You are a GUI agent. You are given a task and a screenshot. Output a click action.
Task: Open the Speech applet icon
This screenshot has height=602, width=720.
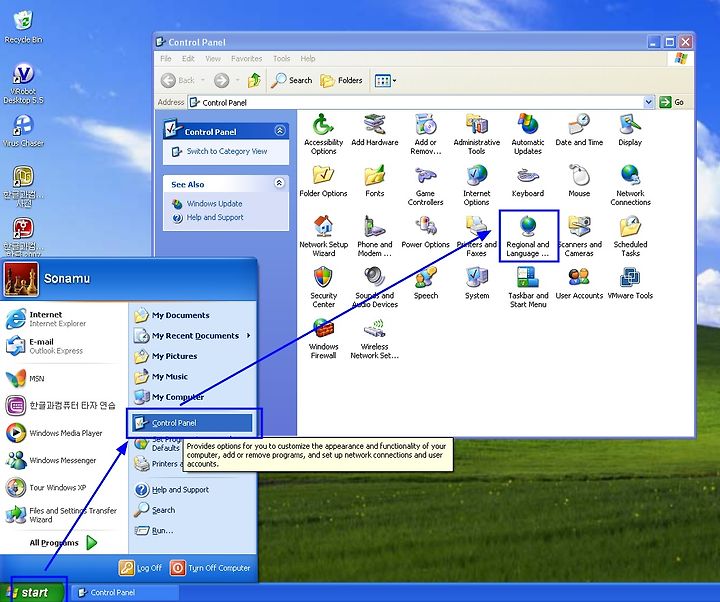click(x=426, y=283)
